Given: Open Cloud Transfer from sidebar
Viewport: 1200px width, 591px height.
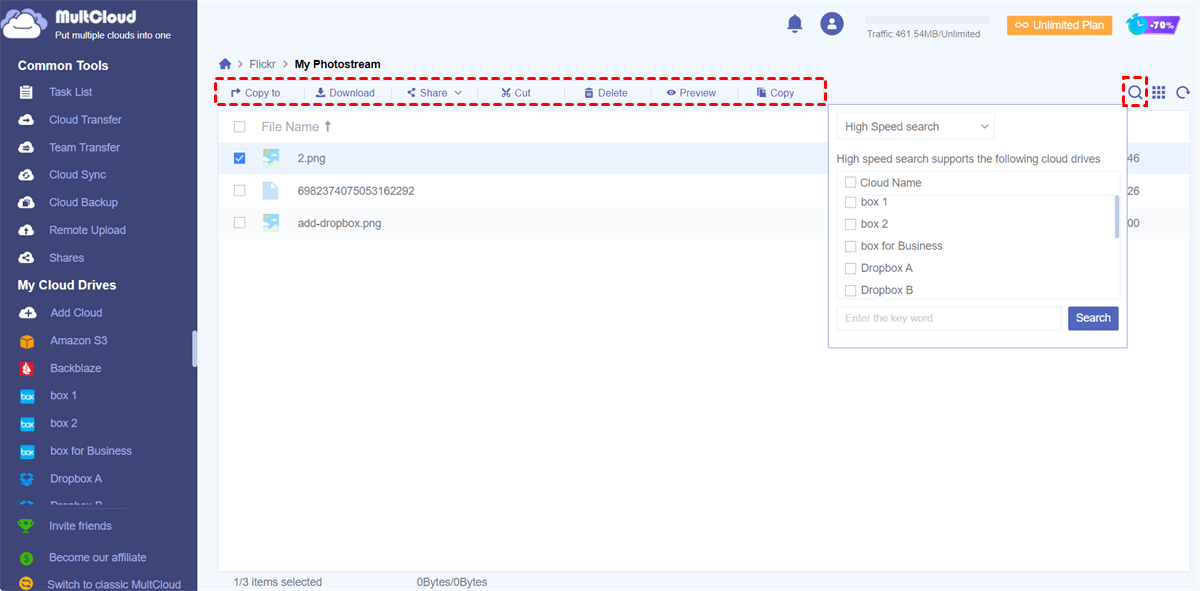Looking at the screenshot, I should pyautogui.click(x=85, y=120).
